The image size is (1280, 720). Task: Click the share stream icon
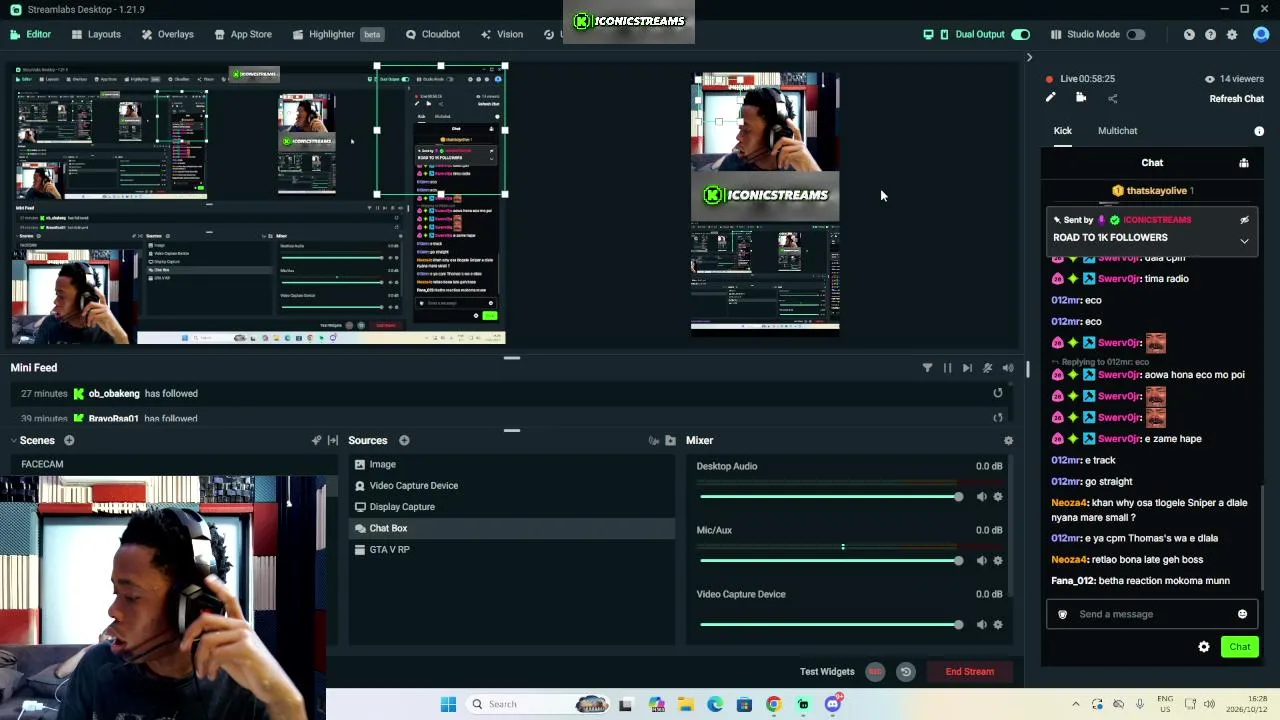point(1113,98)
